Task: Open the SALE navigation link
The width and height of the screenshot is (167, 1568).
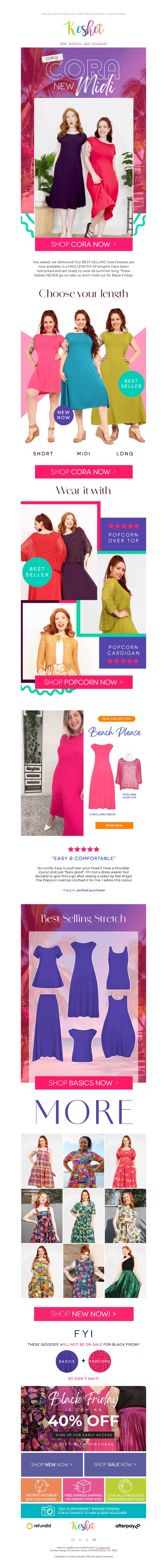Action: [x=87, y=44]
